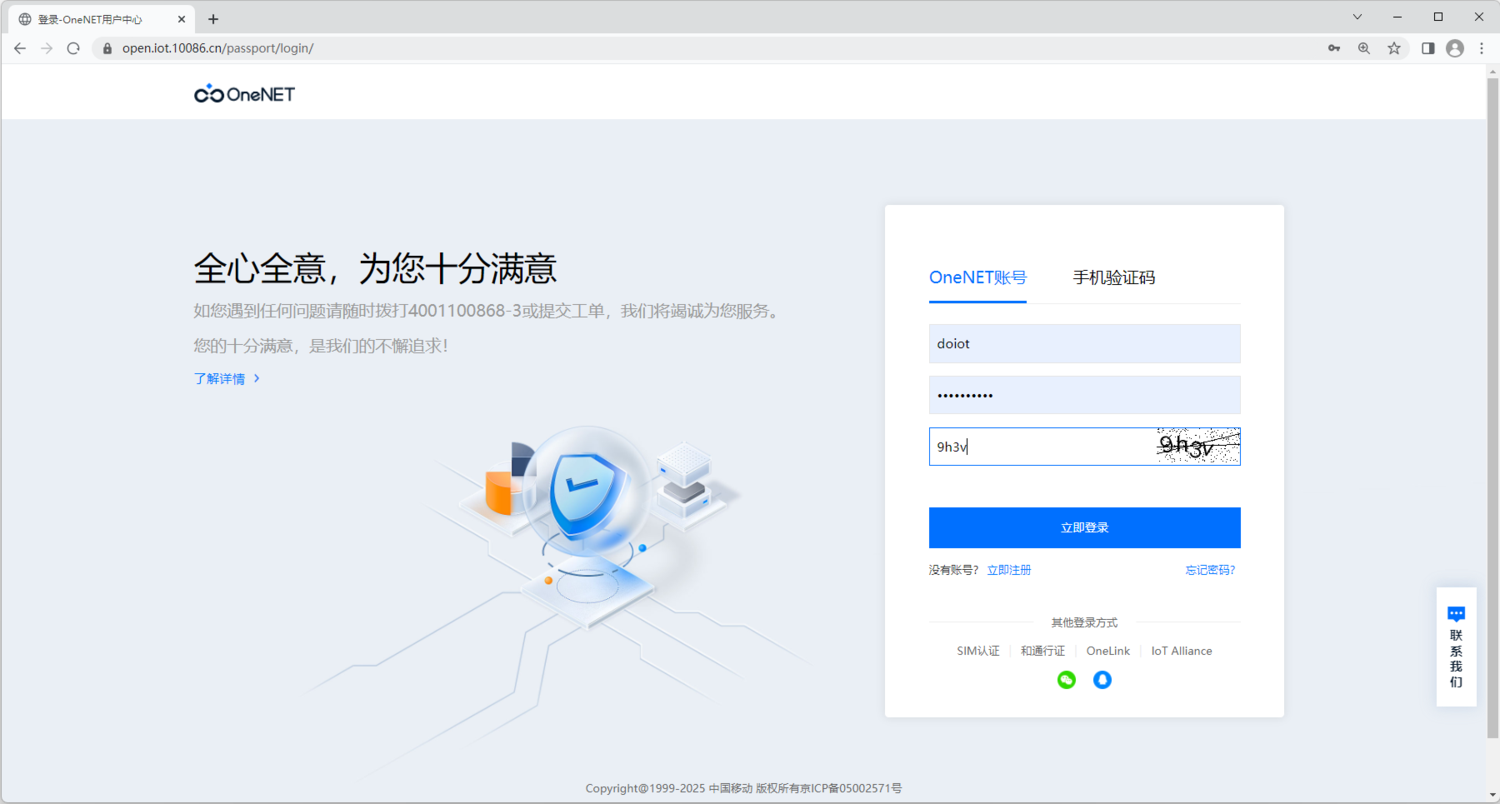Viewport: 1500px width, 804px height.
Task: Click the username field containing doiot
Action: (x=1084, y=343)
